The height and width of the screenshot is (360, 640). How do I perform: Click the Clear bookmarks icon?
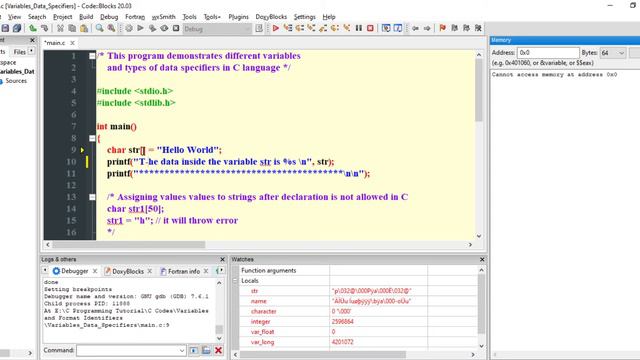click(x=478, y=28)
